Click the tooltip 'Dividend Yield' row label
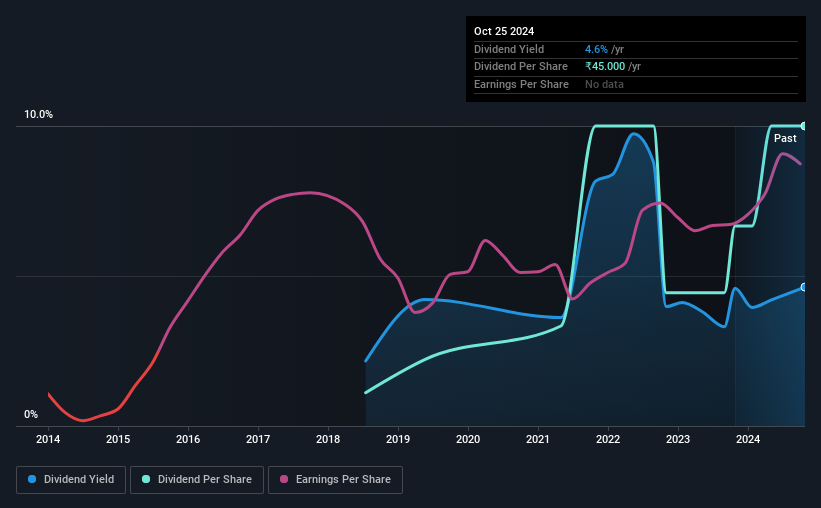 point(509,49)
